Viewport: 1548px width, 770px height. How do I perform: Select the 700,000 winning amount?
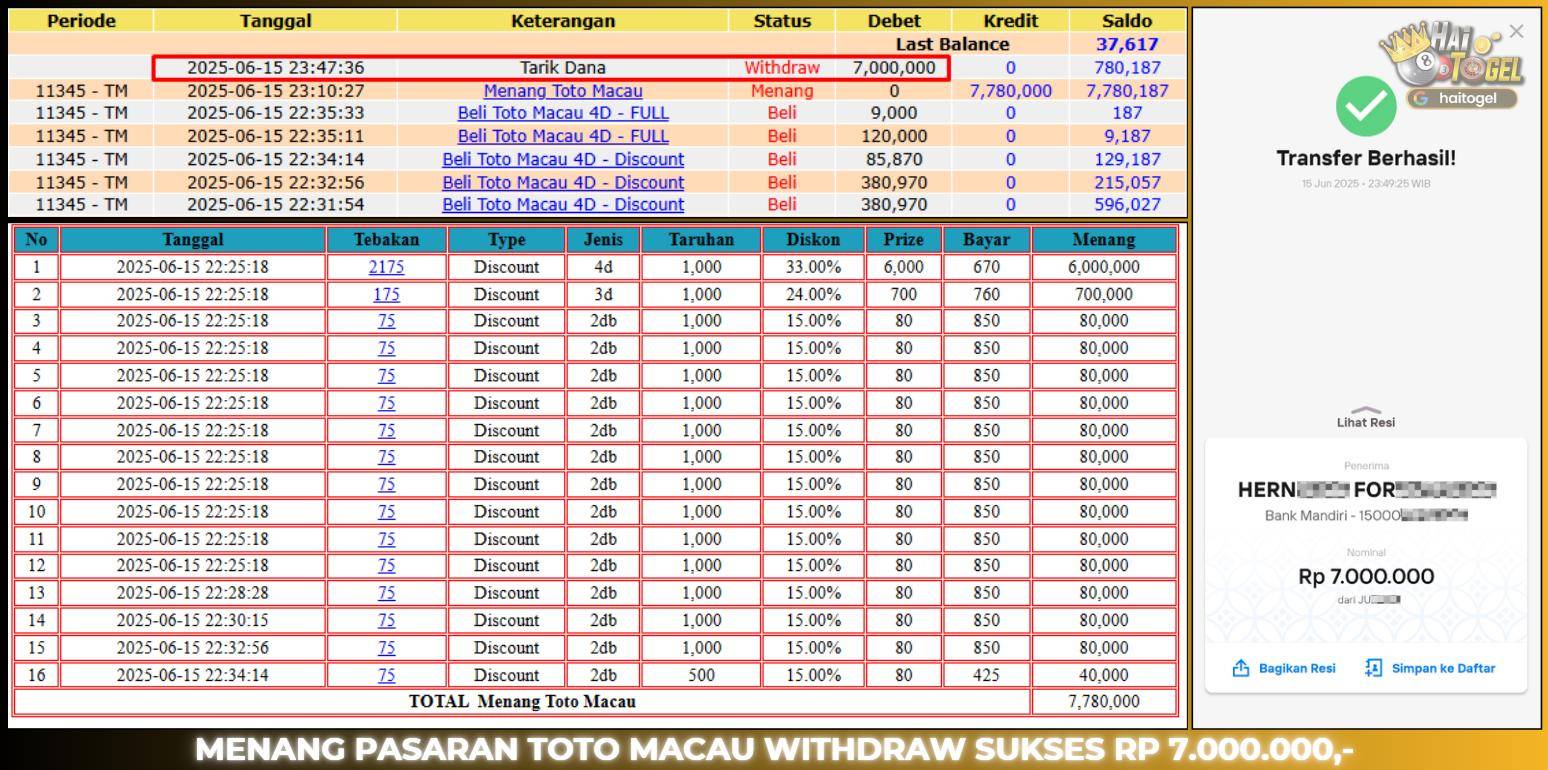(1104, 294)
